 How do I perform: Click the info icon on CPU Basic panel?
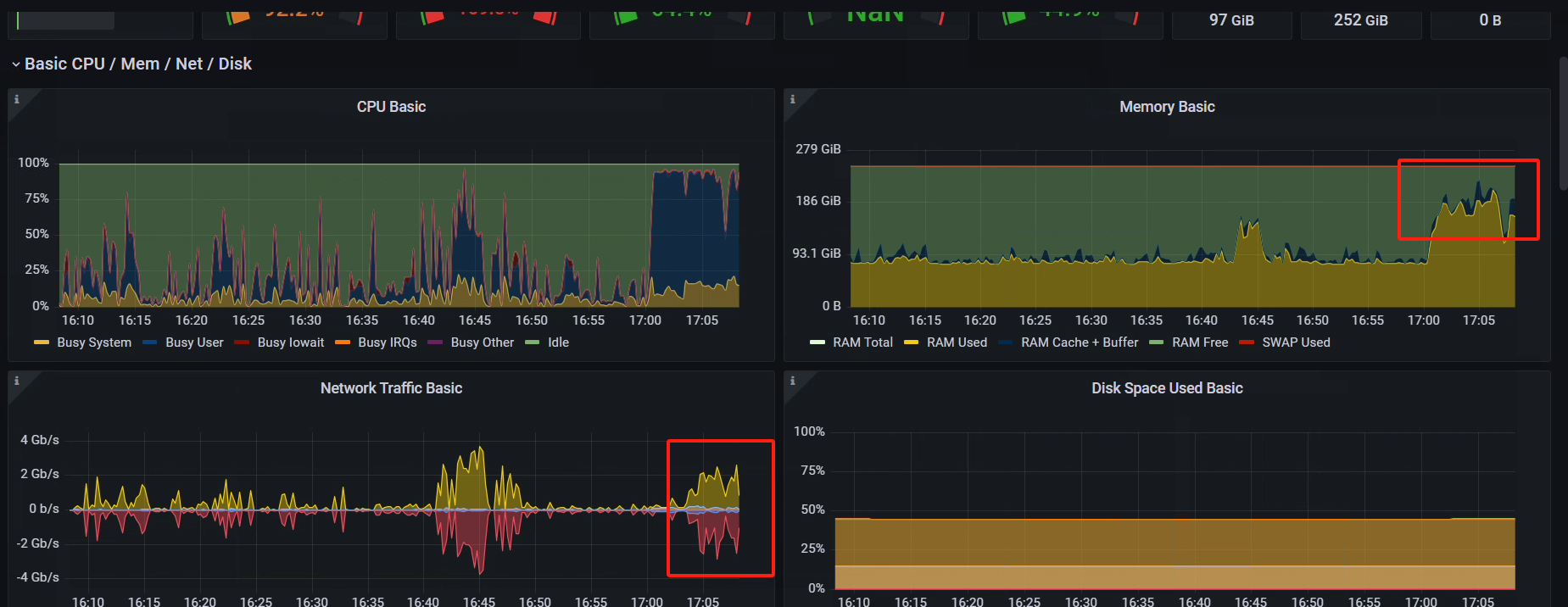click(x=16, y=99)
